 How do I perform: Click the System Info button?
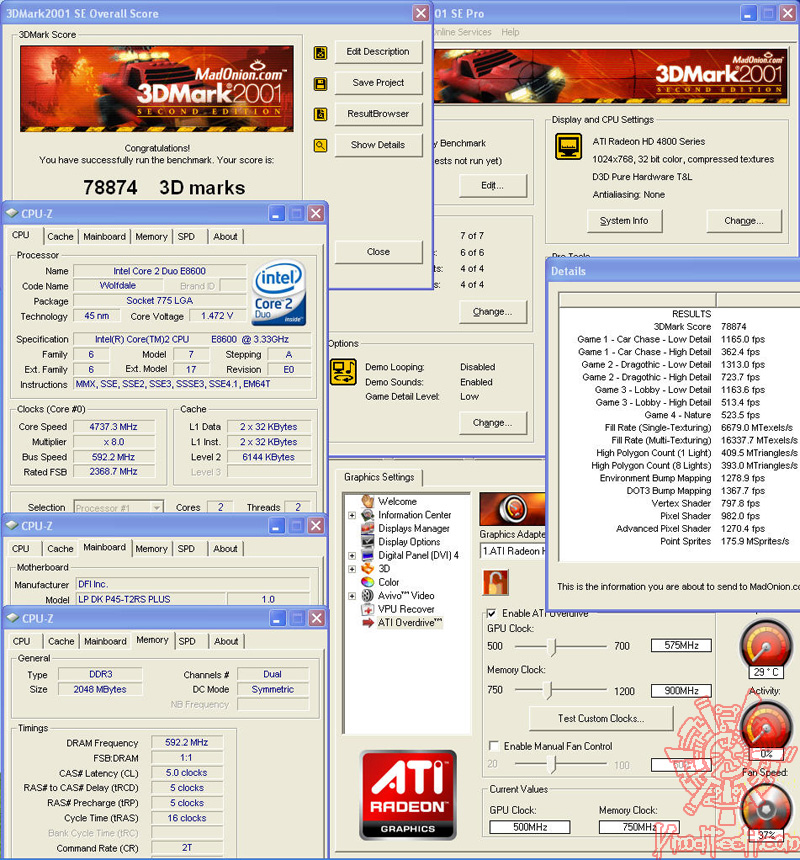[x=624, y=221]
